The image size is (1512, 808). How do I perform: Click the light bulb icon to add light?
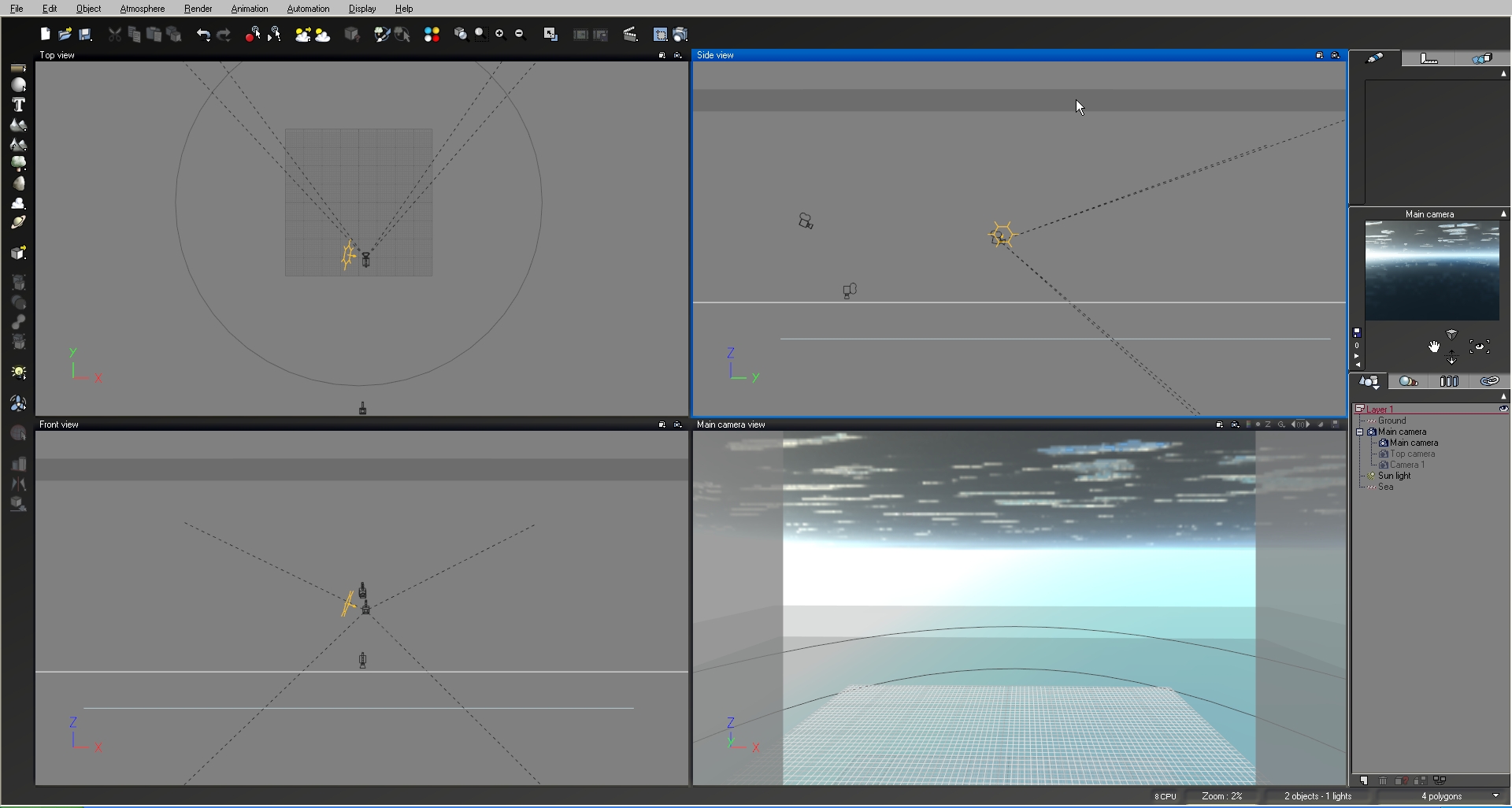click(x=18, y=372)
